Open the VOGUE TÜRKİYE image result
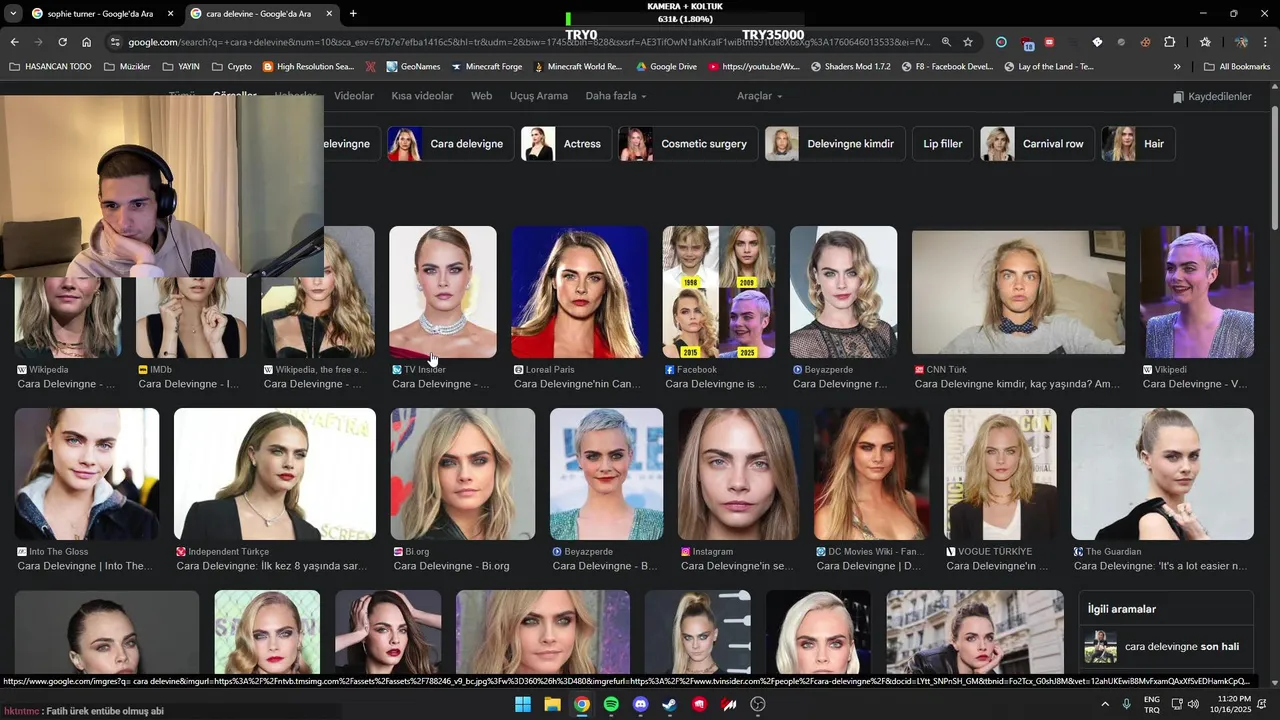 coord(1000,474)
